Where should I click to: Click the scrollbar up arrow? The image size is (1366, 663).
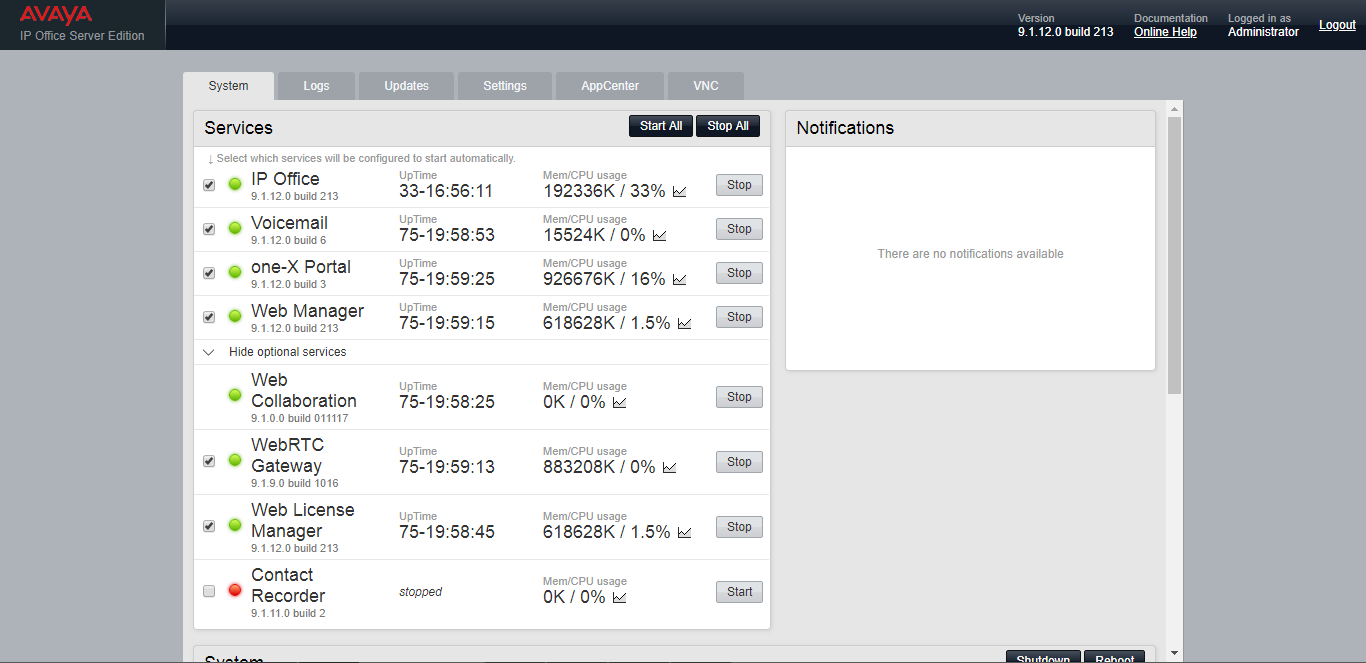point(1175,107)
